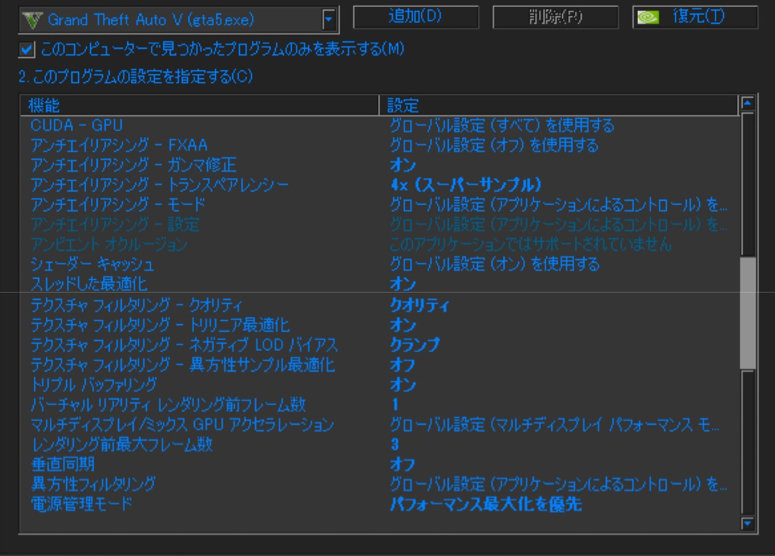Open CUDA - GPU setting value グローバル設定 (すべて)

(x=502, y=126)
